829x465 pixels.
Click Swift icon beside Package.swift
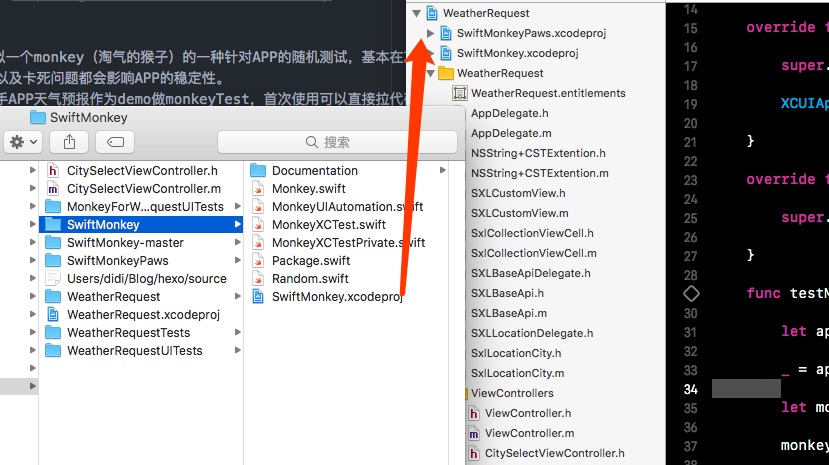point(258,261)
